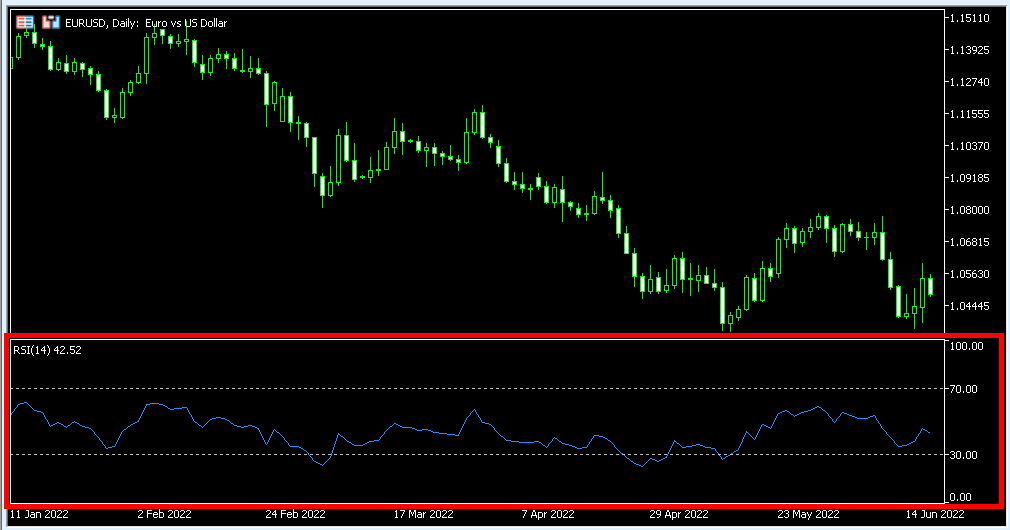Click the 1.06815 price scale label
Image resolution: width=1010 pixels, height=530 pixels.
[969, 242]
